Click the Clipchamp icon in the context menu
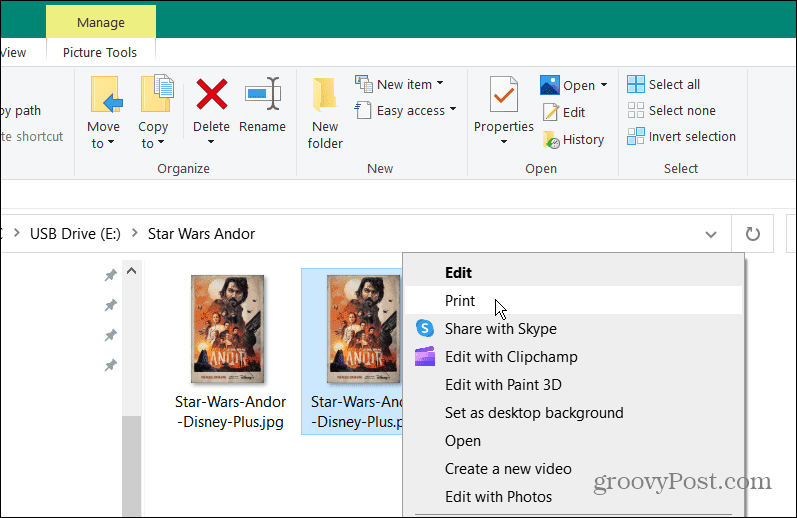 tap(425, 356)
